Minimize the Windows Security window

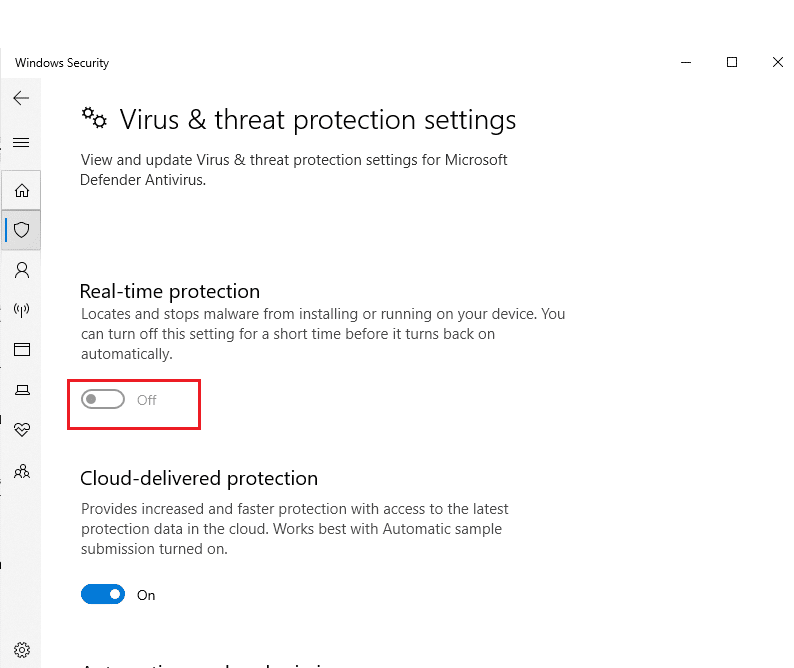click(x=685, y=62)
